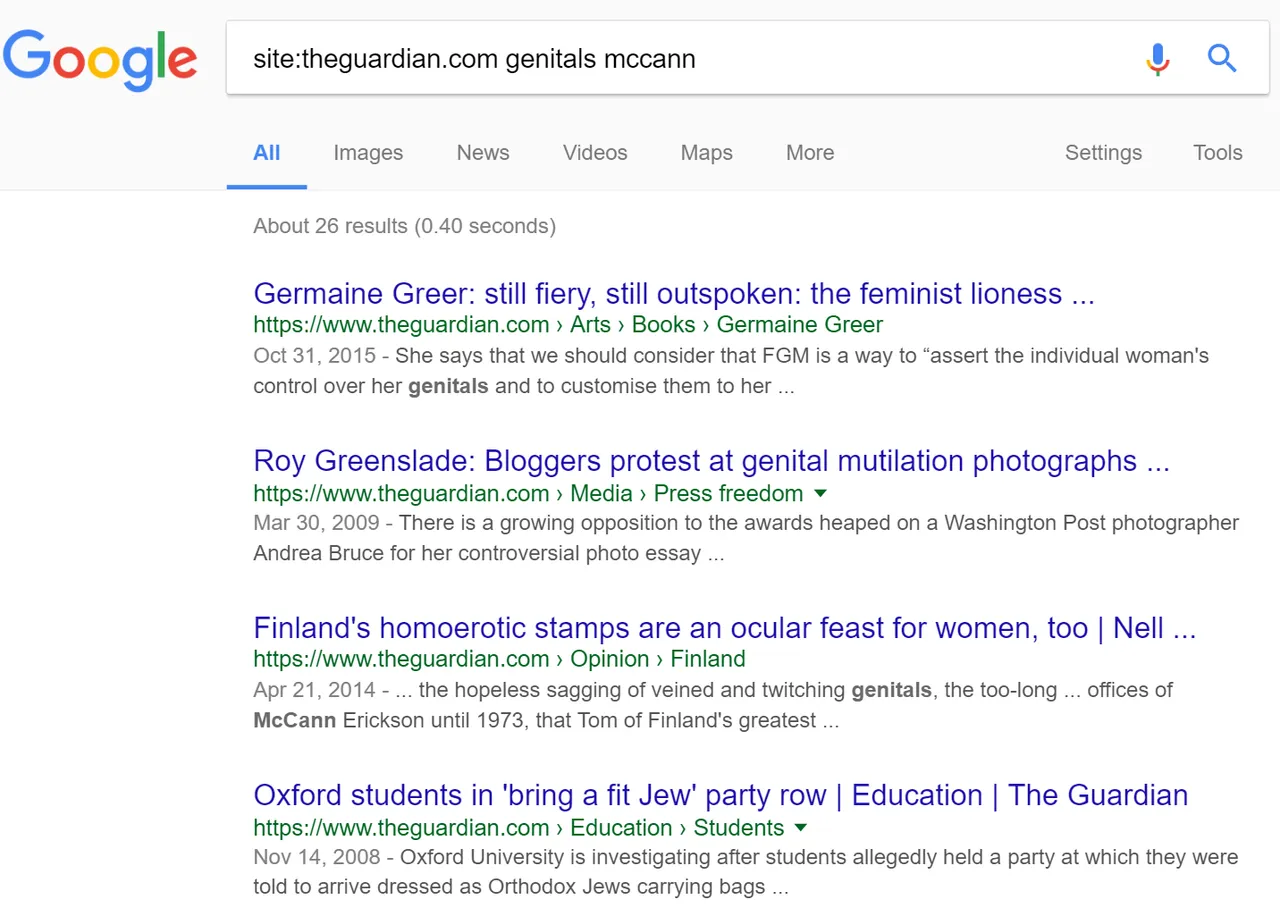Click the Nov 14, 2008 Oxford University snippet

[x=746, y=872]
